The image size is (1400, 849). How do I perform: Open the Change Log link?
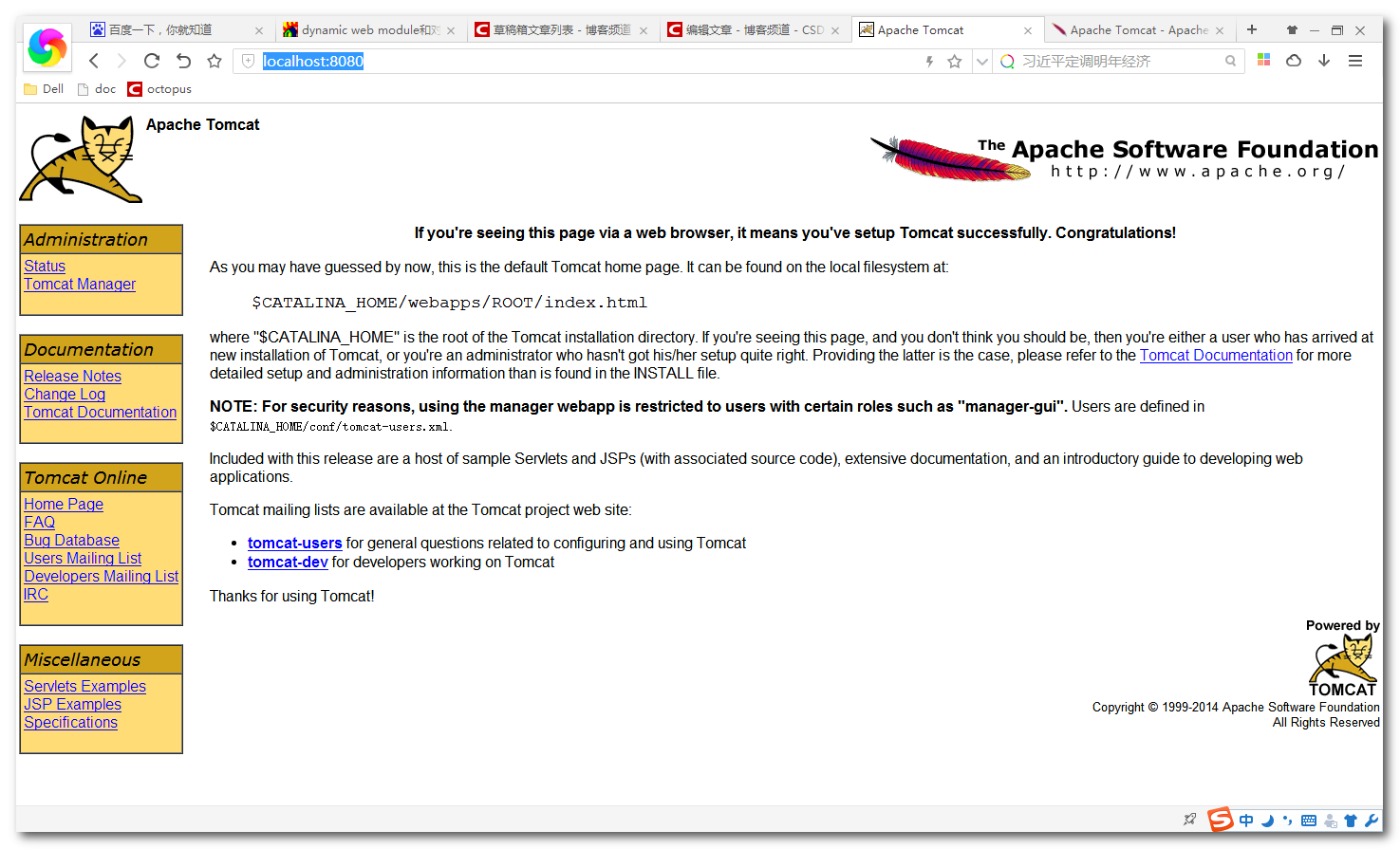[x=65, y=394]
